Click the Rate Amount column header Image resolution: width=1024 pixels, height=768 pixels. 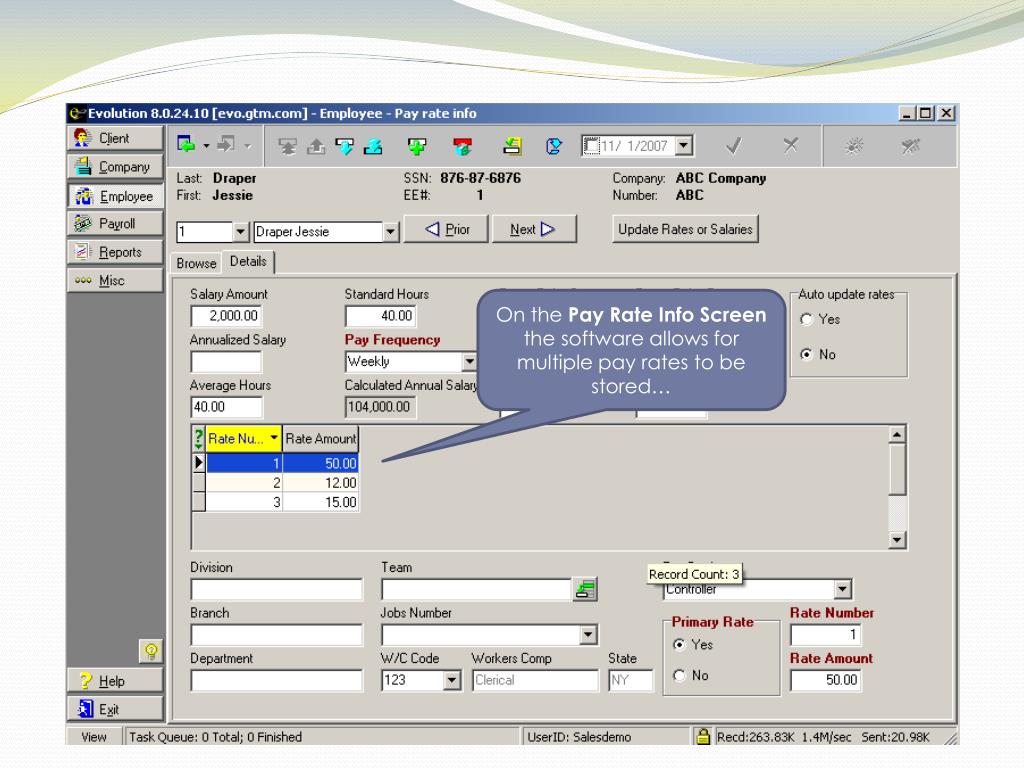[321, 439]
